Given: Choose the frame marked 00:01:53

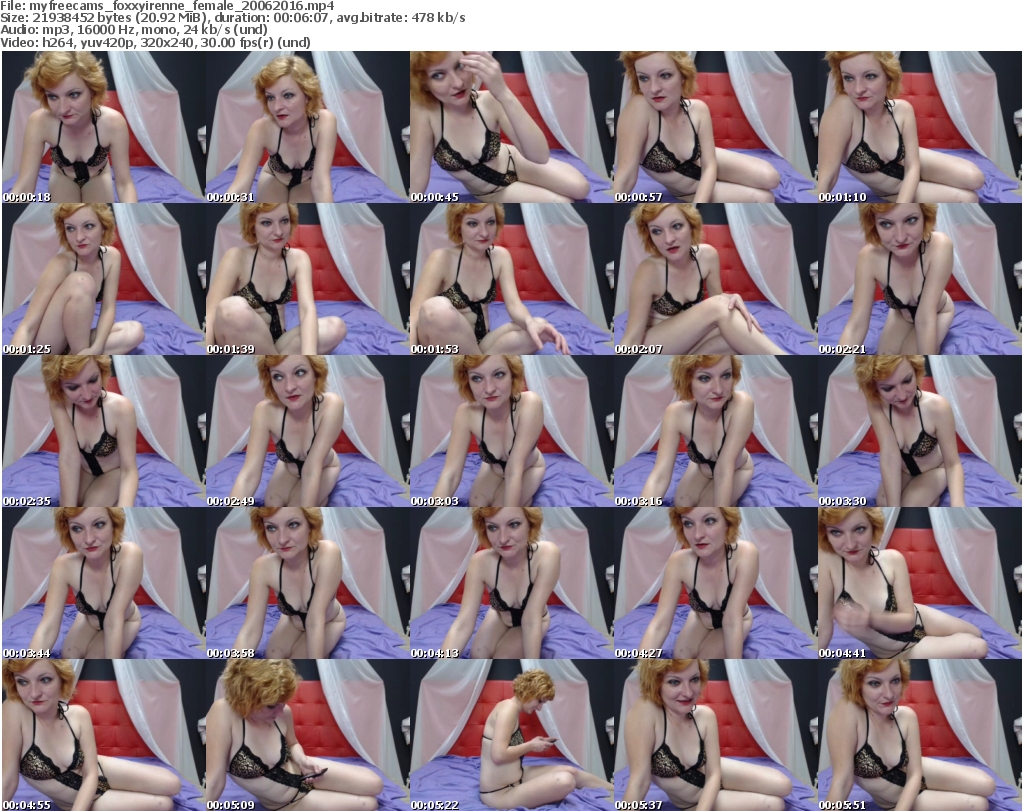Looking at the screenshot, I should pos(511,279).
